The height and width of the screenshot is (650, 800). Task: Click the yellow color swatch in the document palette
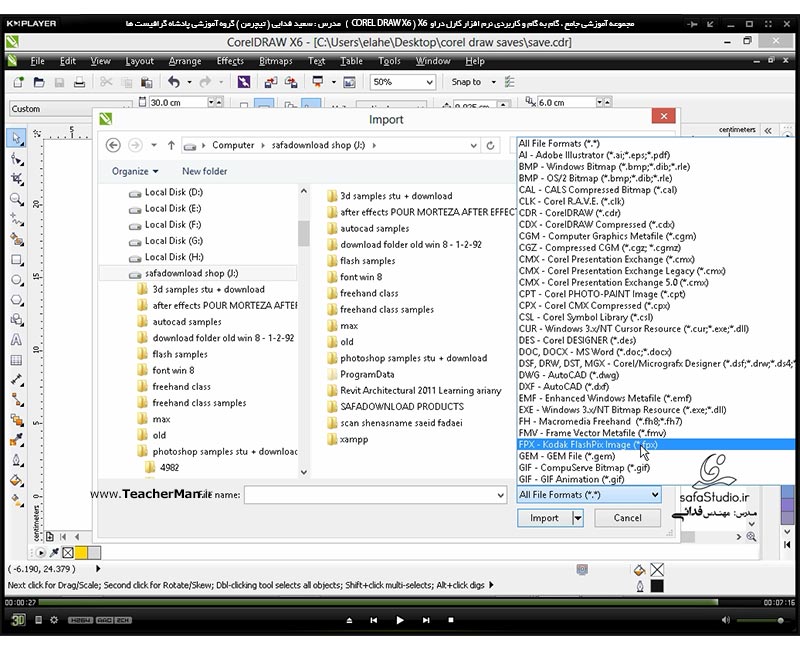point(81,553)
